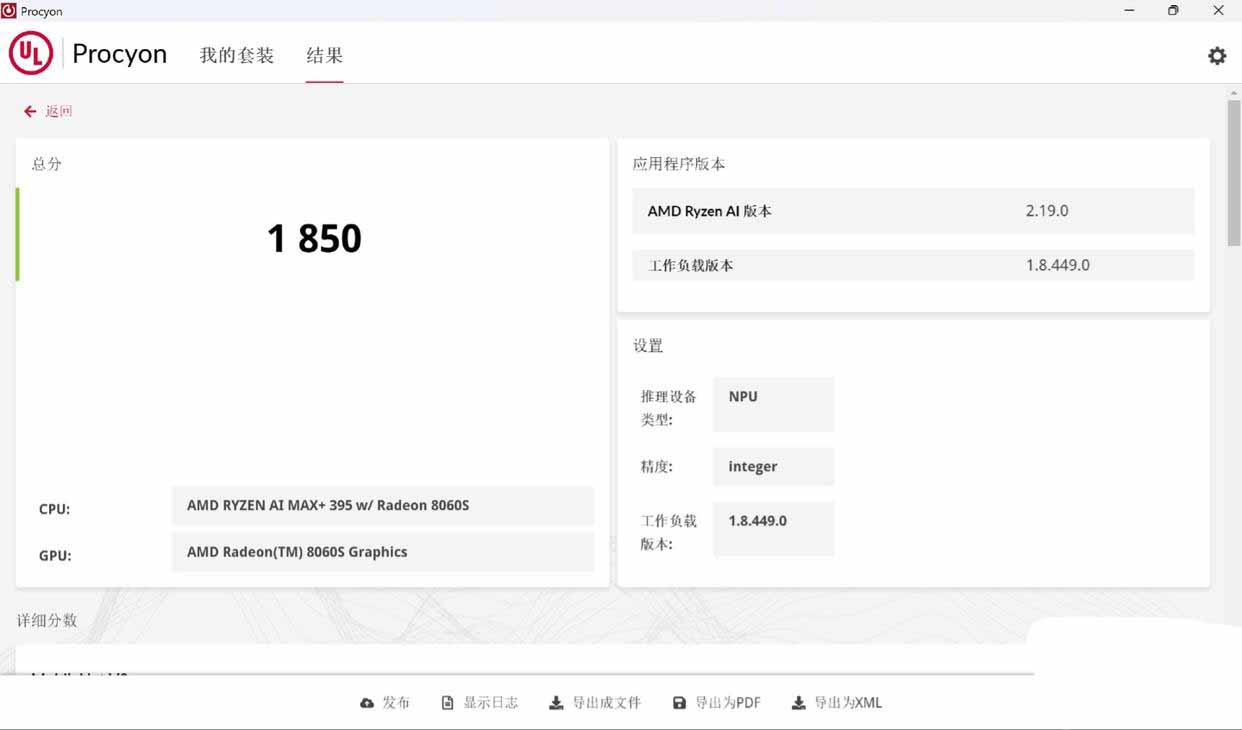
Task: Click the 返回 link to go back
Action: click(59, 110)
